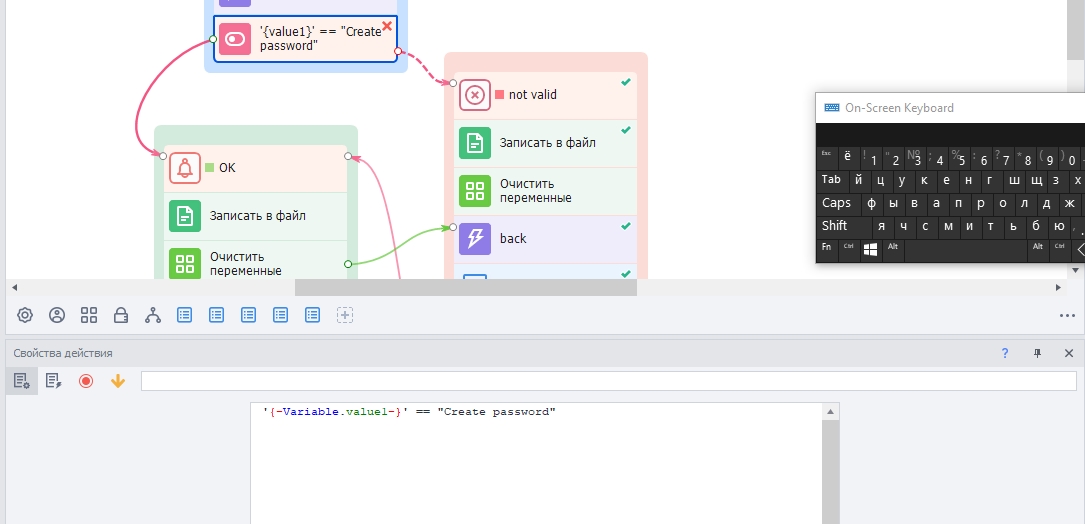The height and width of the screenshot is (524, 1085).
Task: Select the action settings document-gear icon
Action: coord(21,381)
